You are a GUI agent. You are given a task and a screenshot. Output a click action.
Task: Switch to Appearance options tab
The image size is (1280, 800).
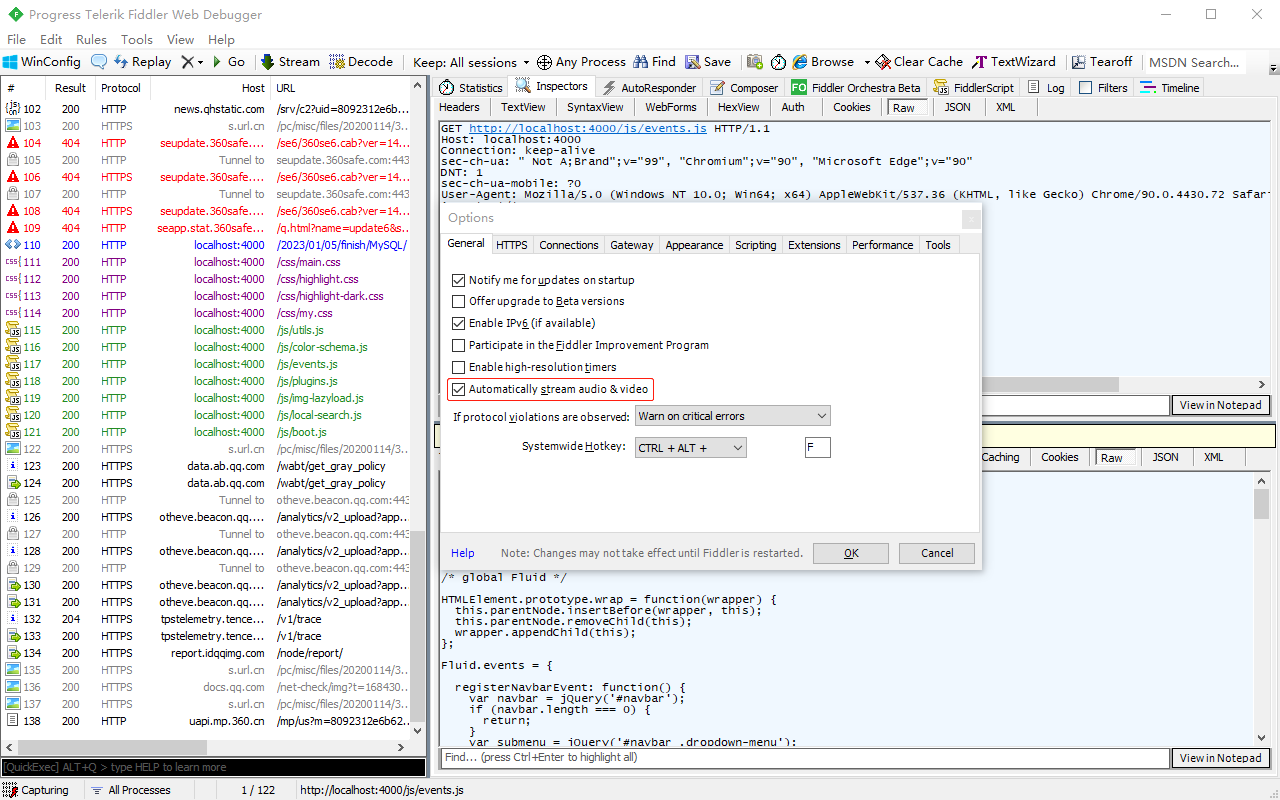pyautogui.click(x=694, y=245)
